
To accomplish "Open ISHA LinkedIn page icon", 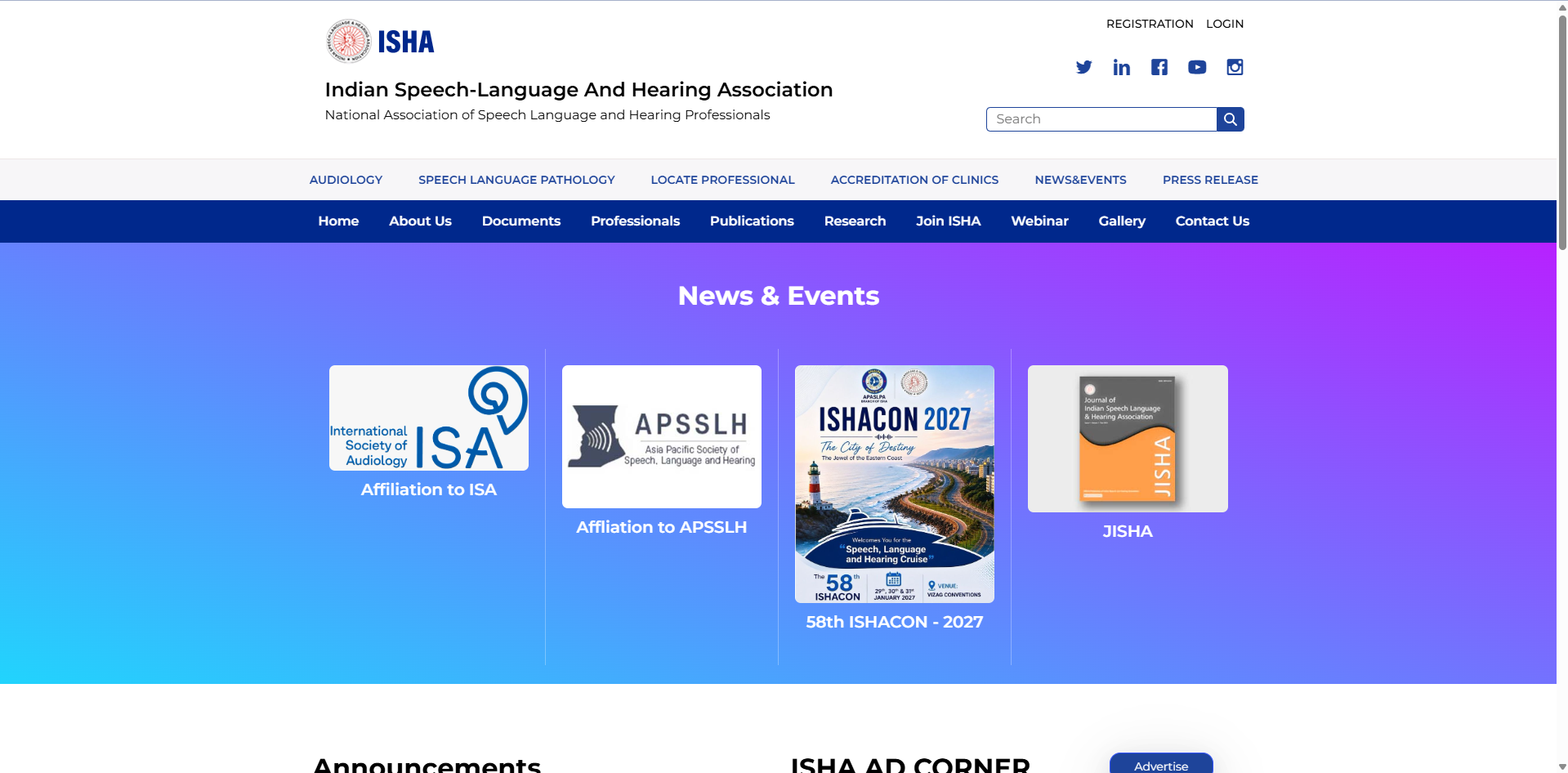I will [1121, 67].
